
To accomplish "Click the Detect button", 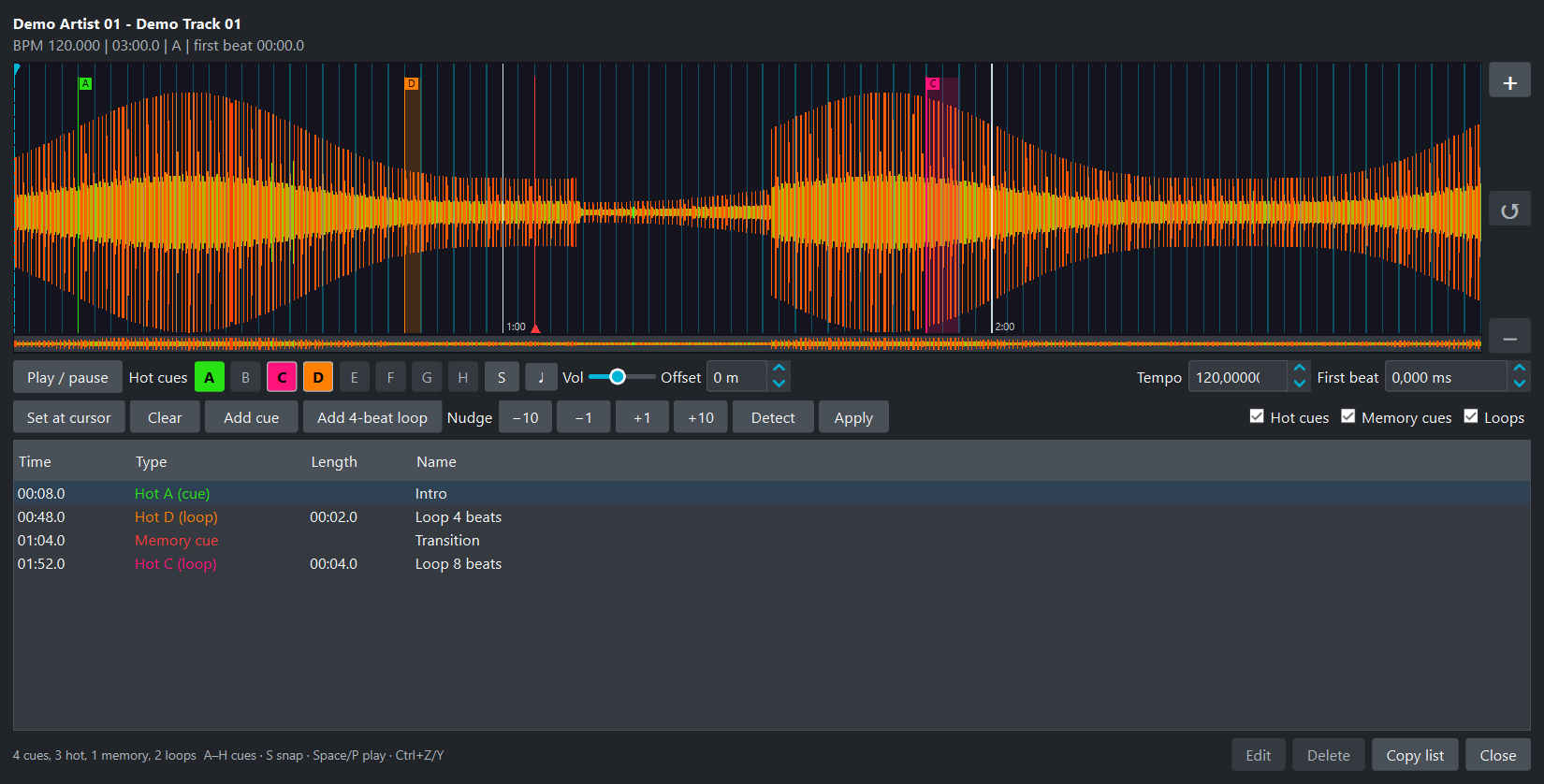I will [x=773, y=417].
